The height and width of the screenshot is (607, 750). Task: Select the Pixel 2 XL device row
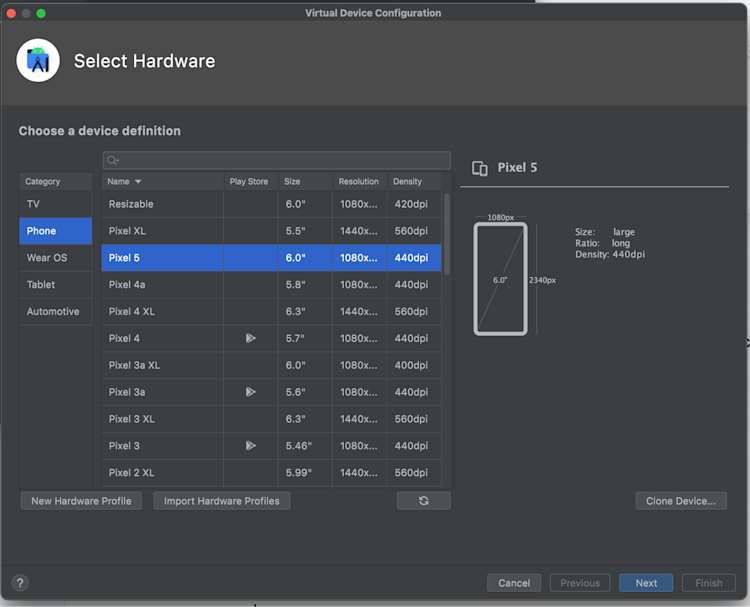click(271, 472)
